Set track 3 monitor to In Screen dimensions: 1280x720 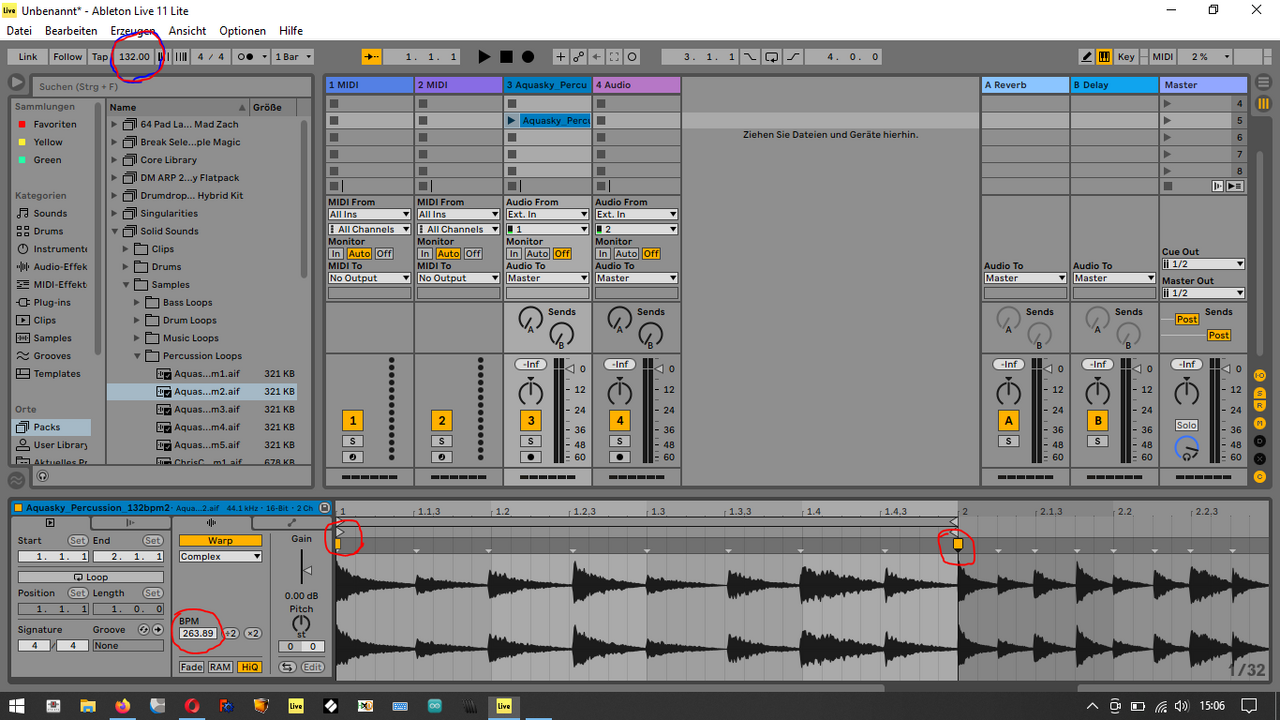pyautogui.click(x=513, y=254)
